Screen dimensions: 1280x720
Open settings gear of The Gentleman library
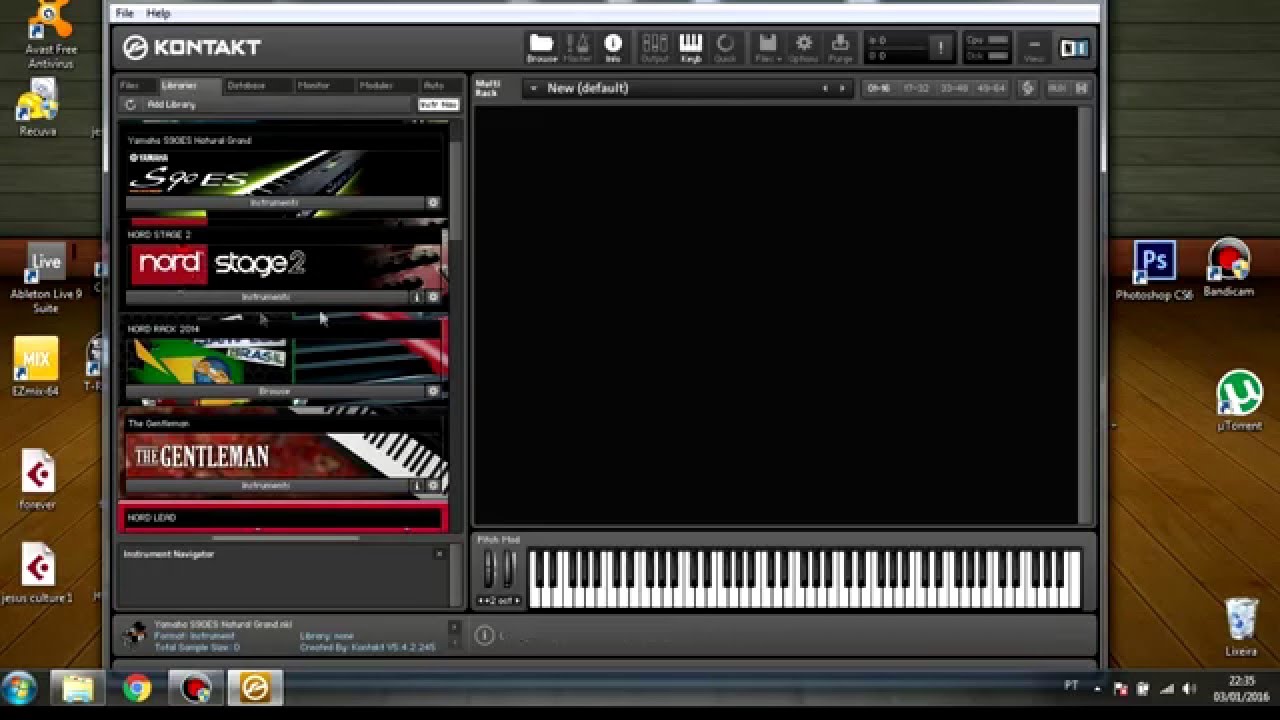tap(433, 485)
